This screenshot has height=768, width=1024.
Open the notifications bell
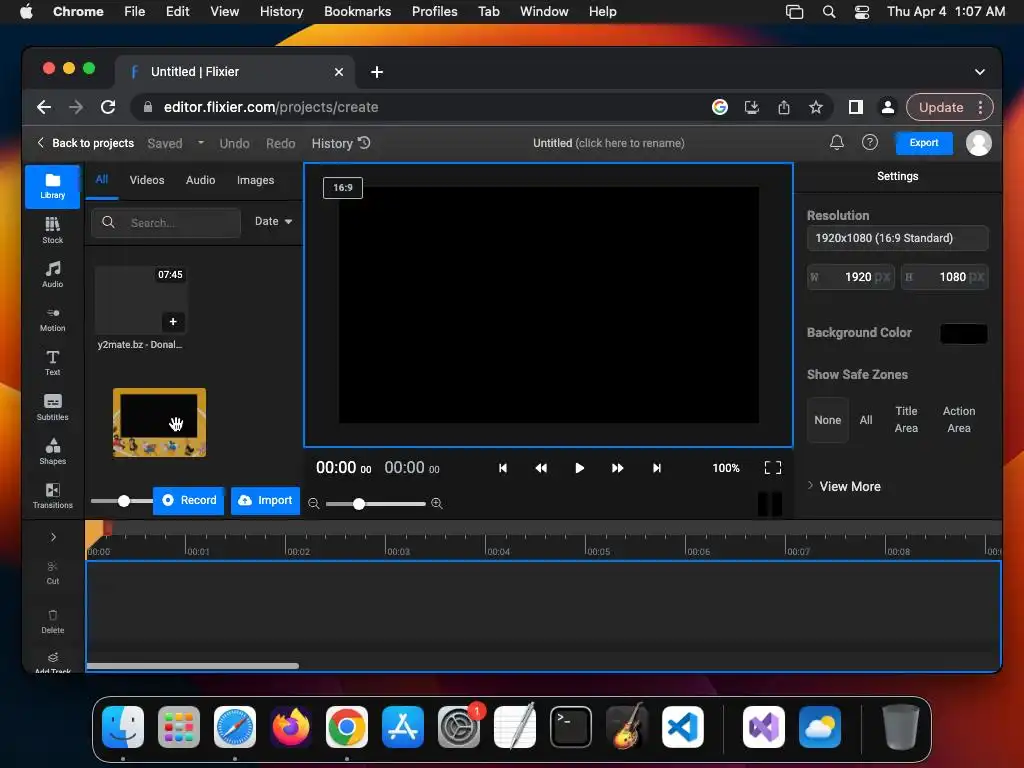837,142
